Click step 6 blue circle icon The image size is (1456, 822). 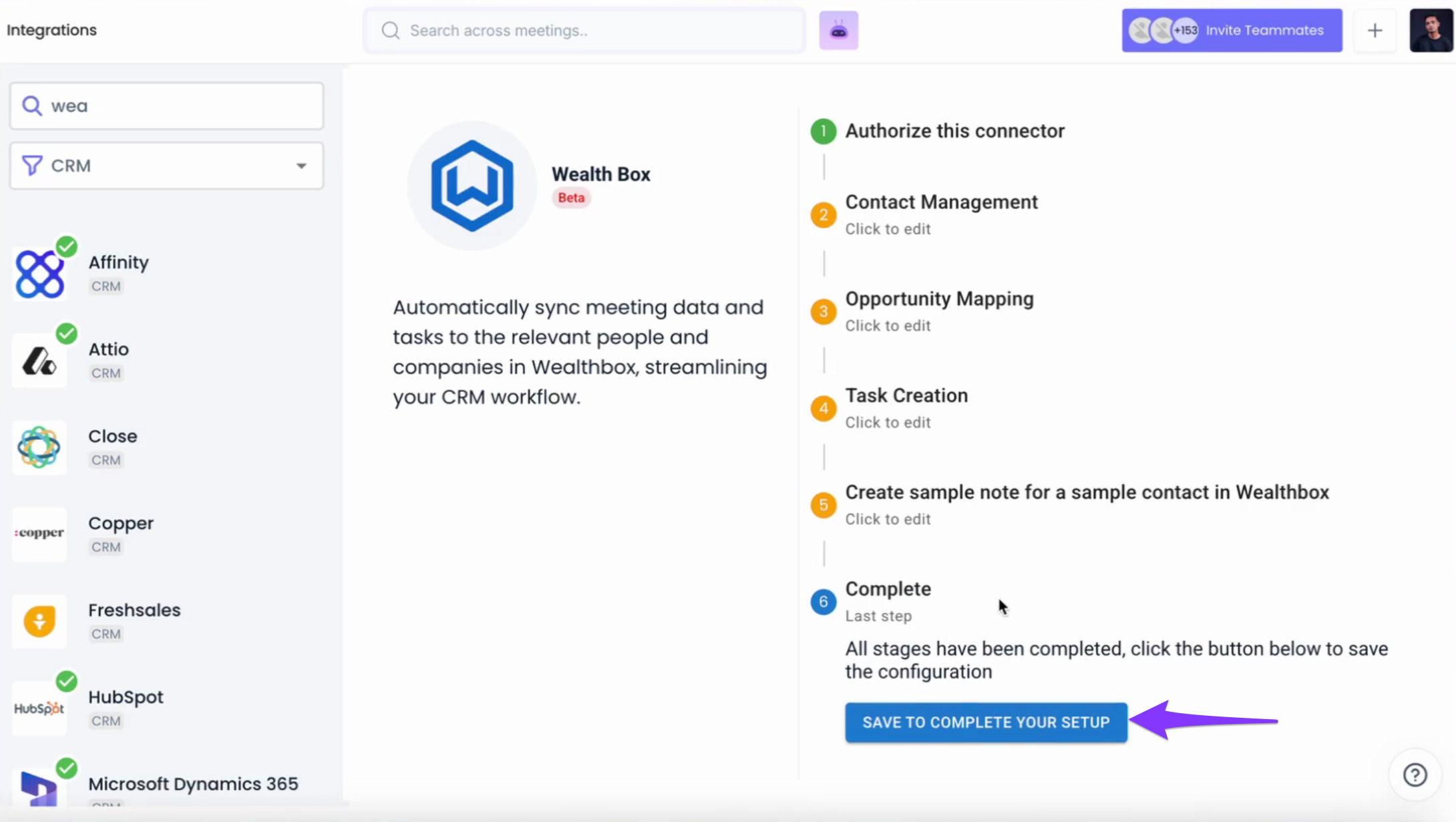pyautogui.click(x=823, y=602)
